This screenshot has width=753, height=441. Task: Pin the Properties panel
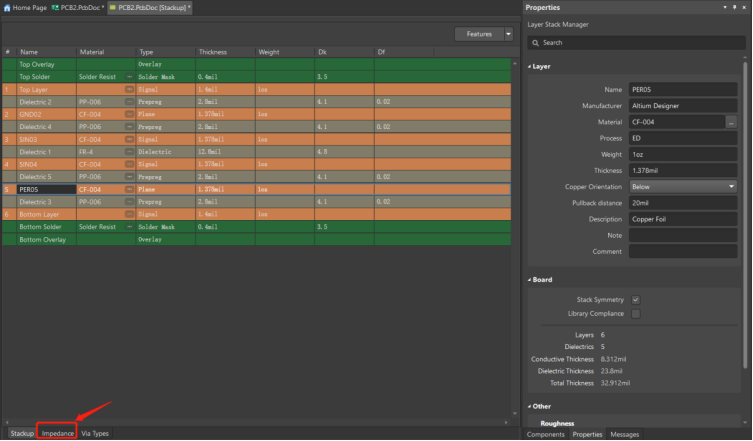point(733,7)
